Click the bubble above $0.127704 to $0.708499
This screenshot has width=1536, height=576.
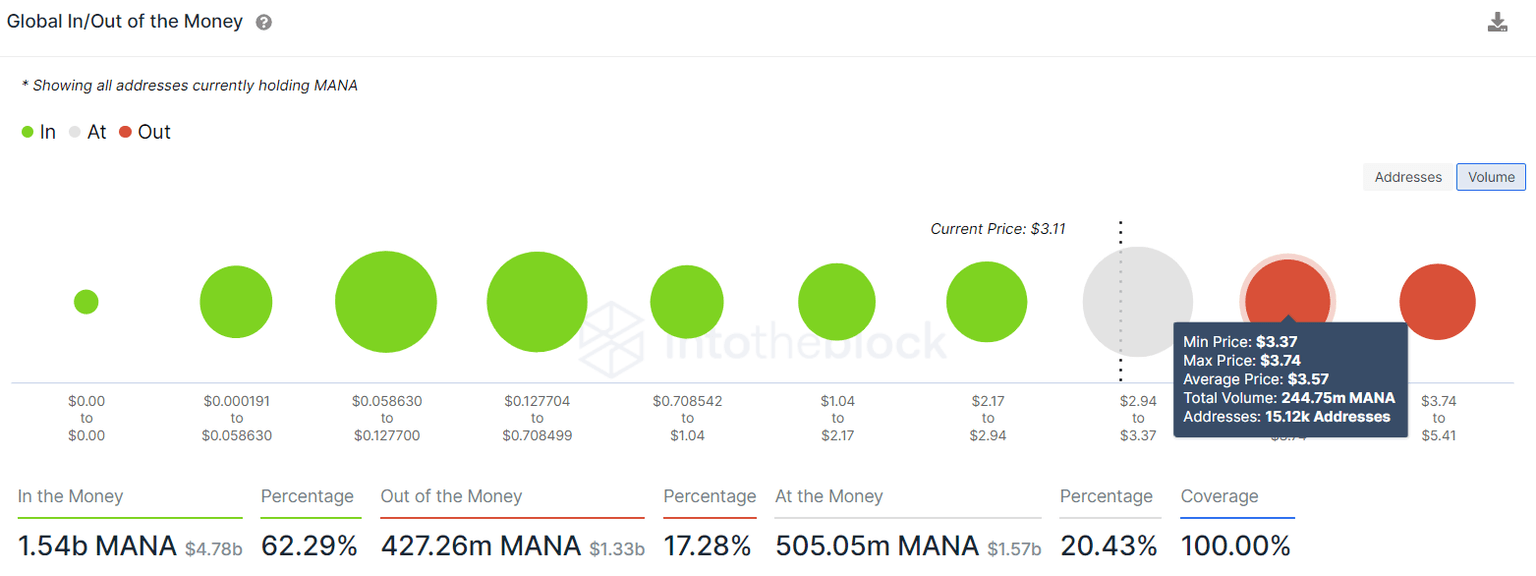537,302
